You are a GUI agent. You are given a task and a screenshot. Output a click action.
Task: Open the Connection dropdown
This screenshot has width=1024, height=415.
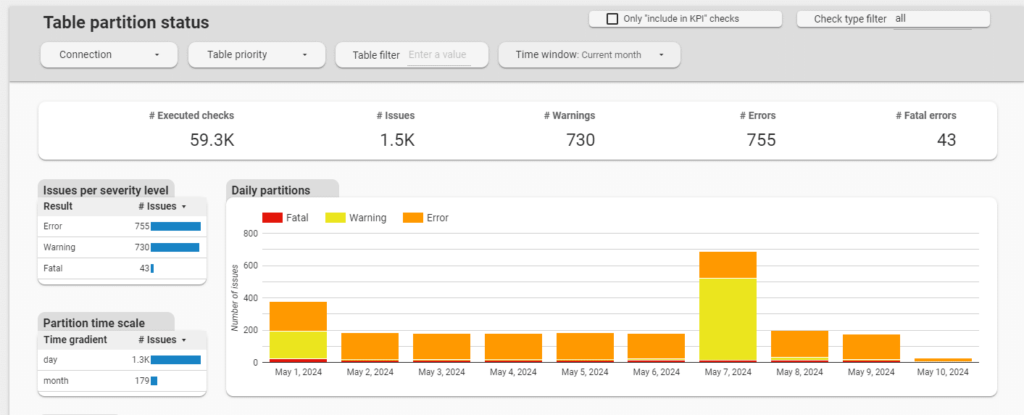[x=109, y=55]
